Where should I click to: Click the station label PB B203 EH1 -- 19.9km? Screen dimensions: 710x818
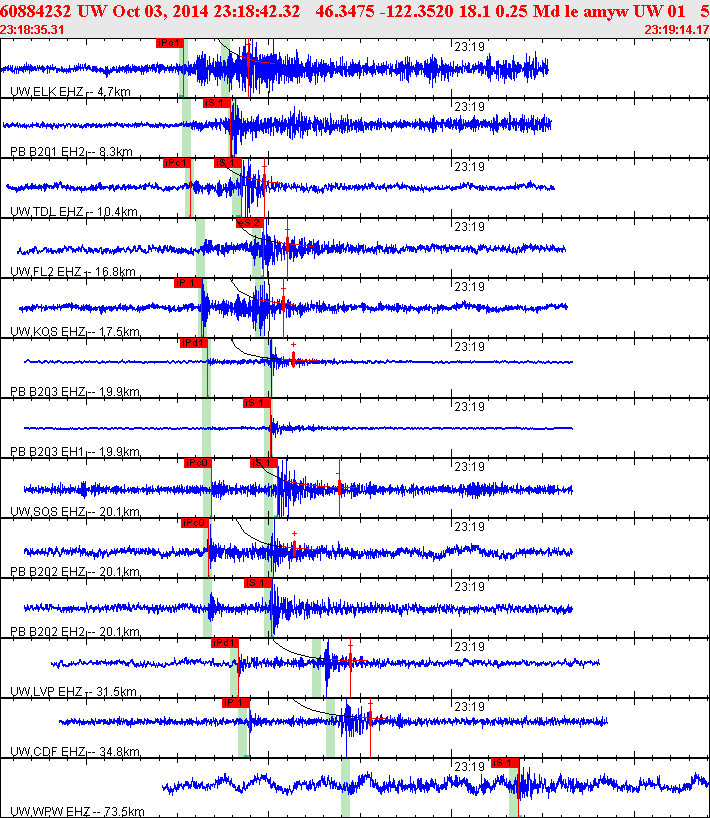(x=75, y=452)
